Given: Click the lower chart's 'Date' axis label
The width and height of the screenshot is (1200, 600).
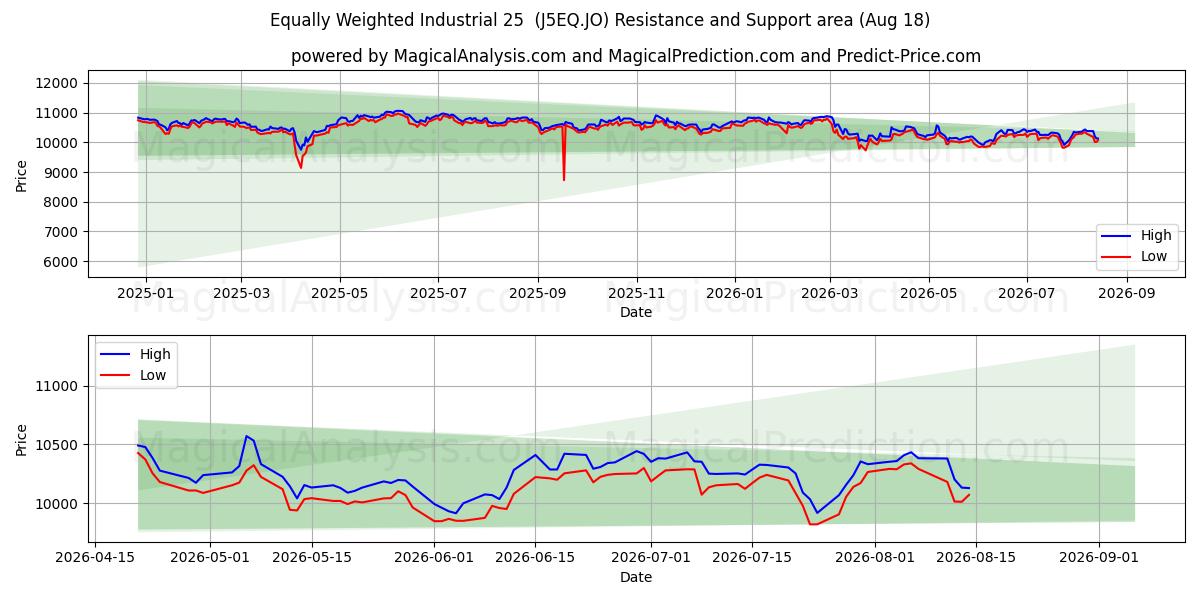Looking at the screenshot, I should click(636, 577).
